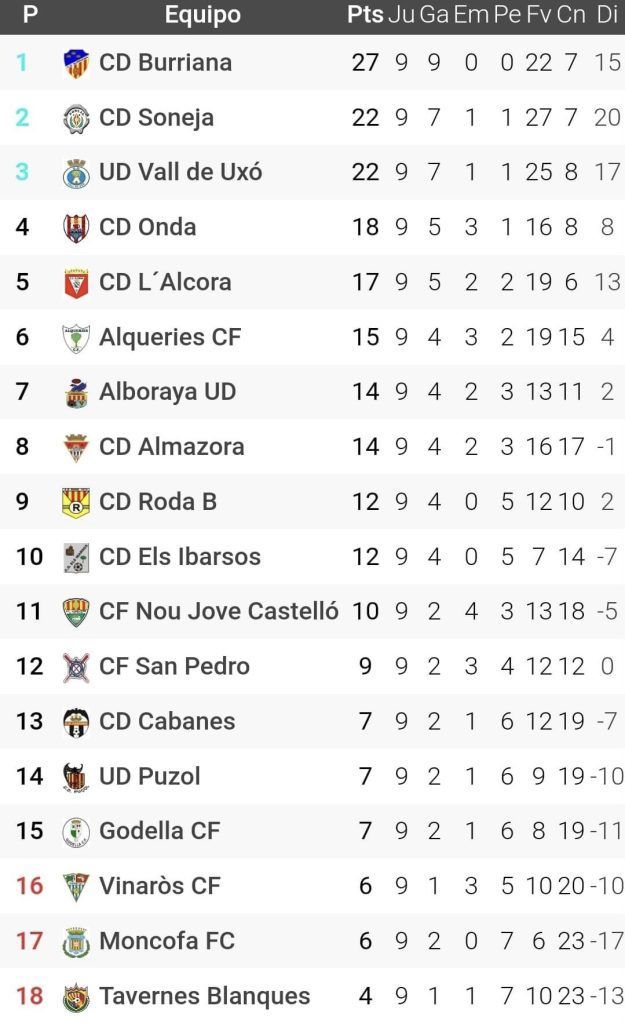This screenshot has height=1024, width=625.
Task: Click the CD Cabanes club crest
Action: 76,721
